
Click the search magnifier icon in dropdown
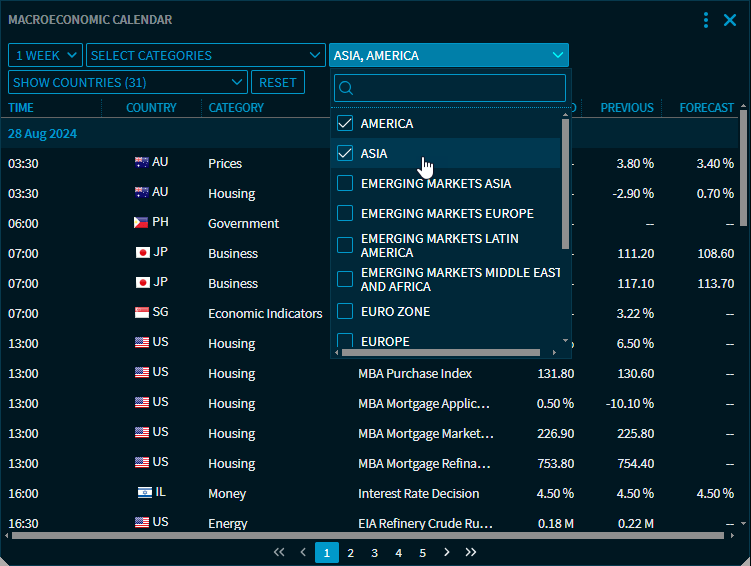tap(346, 88)
